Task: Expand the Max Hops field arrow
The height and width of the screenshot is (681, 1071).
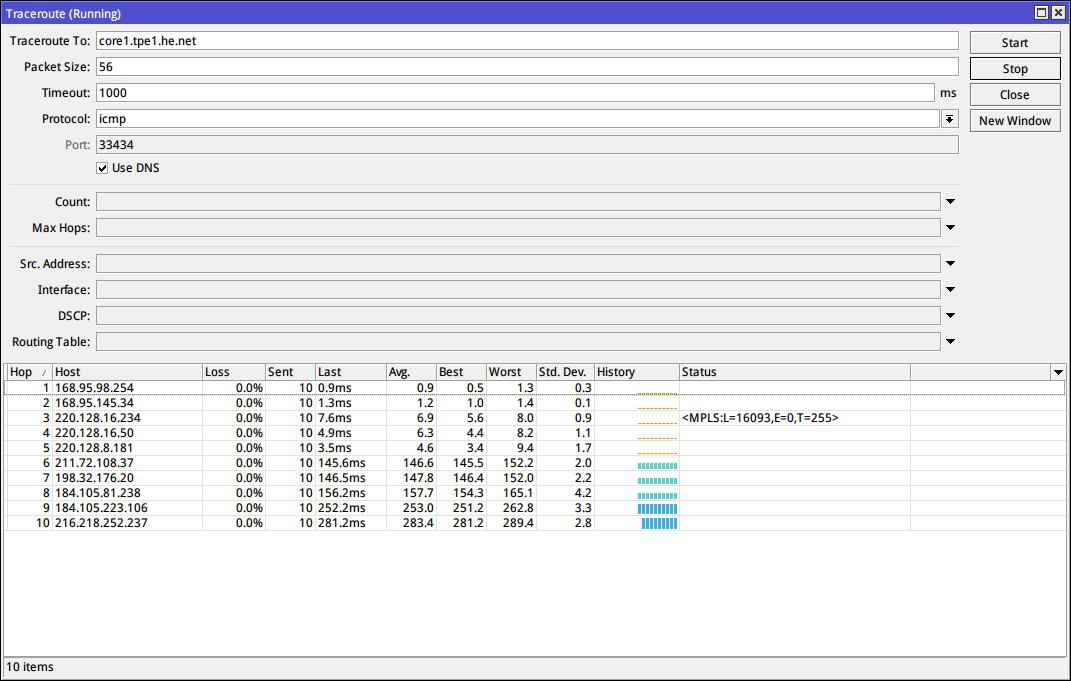Action: point(950,228)
